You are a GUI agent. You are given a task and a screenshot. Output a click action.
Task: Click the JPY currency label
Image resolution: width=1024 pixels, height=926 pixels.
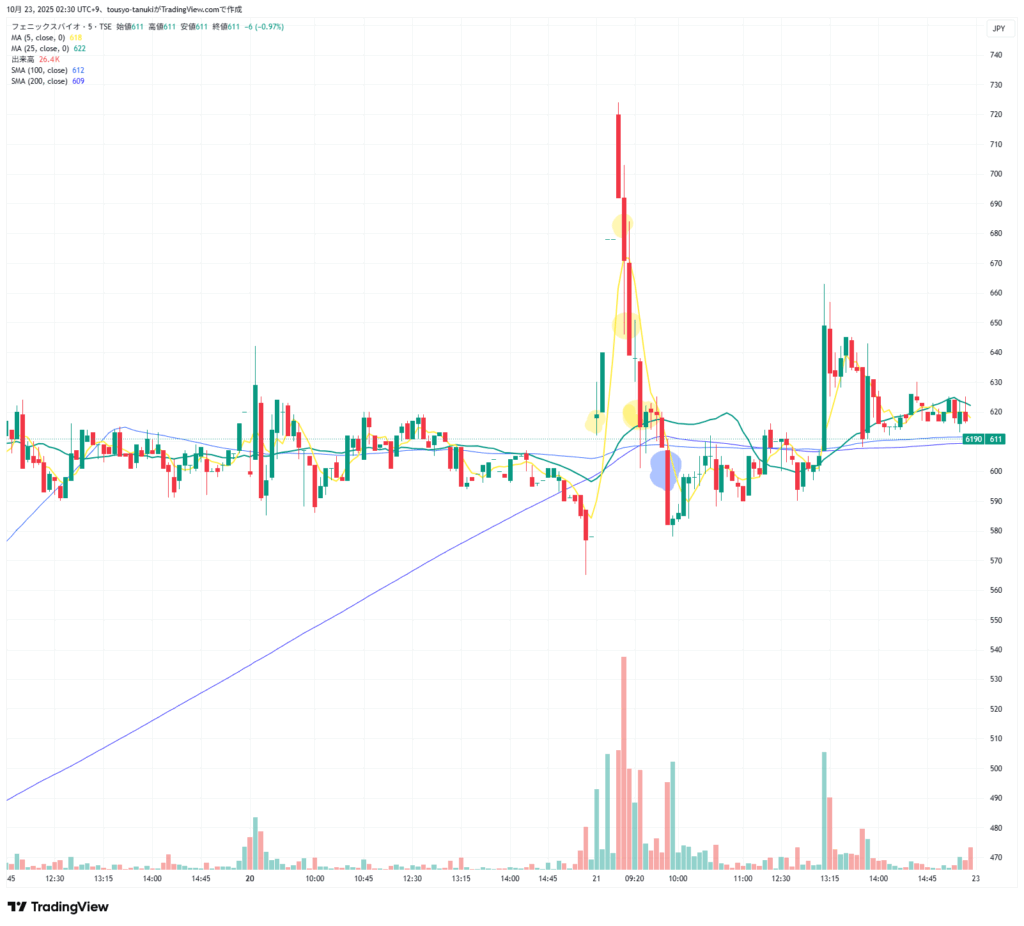click(997, 29)
